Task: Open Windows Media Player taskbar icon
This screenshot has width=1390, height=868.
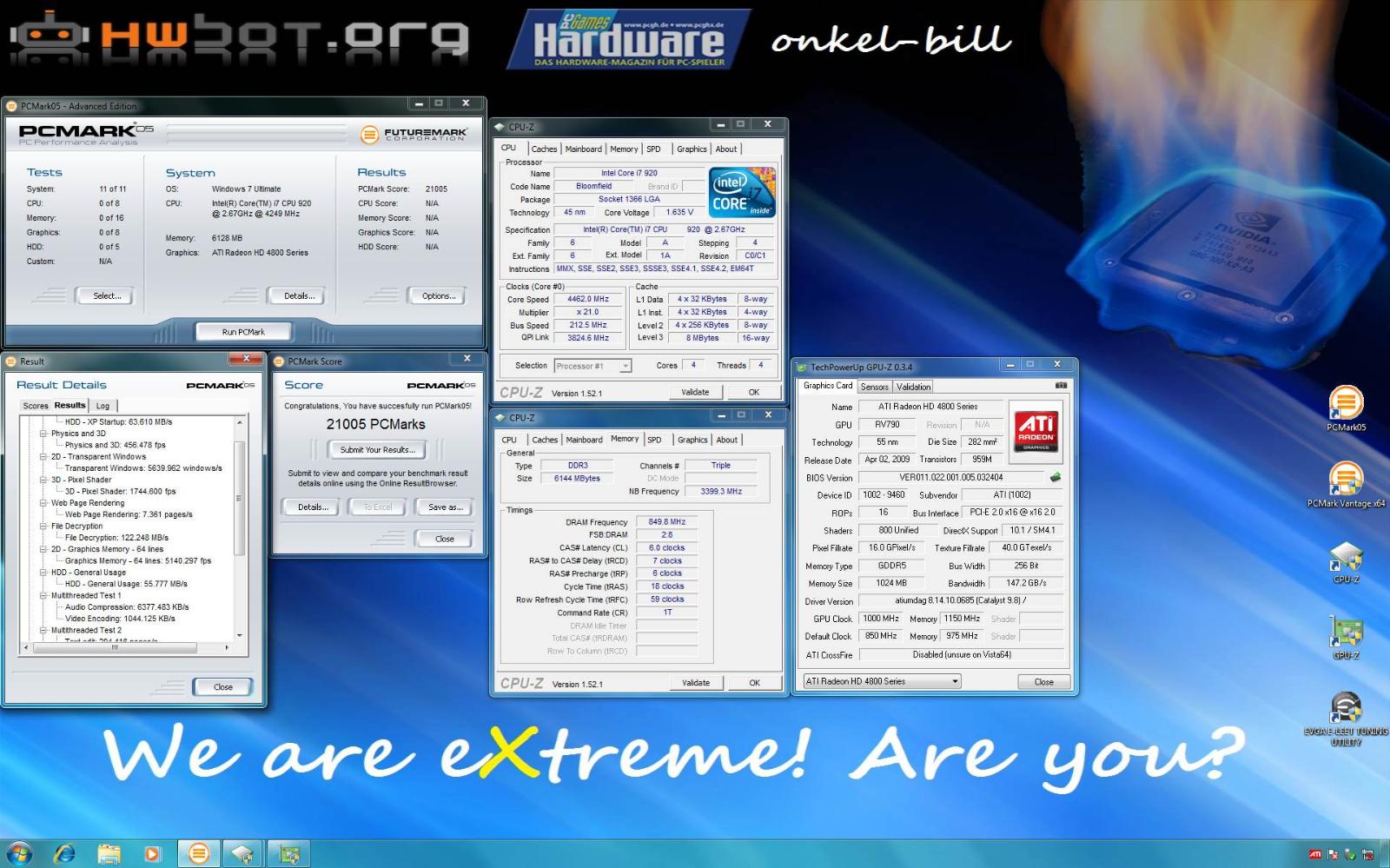Action: point(153,853)
